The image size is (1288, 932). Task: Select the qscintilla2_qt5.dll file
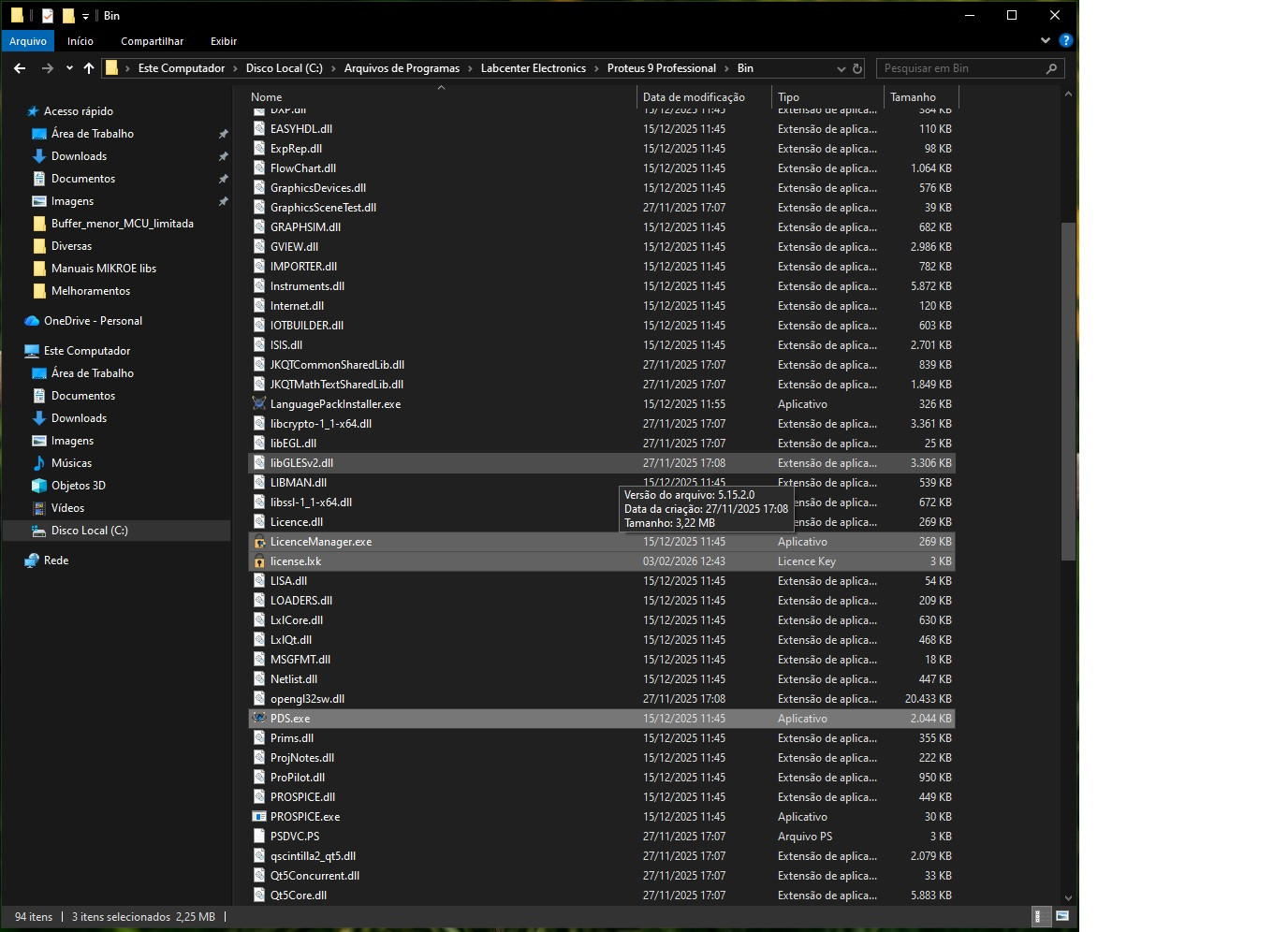click(x=601, y=856)
